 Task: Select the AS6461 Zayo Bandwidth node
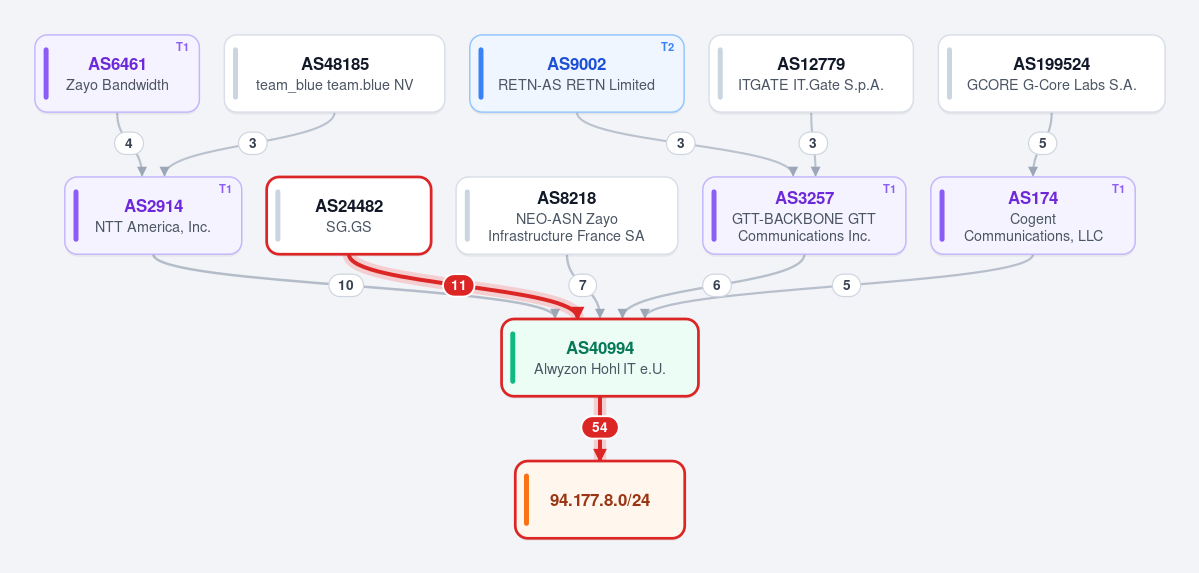tap(117, 73)
